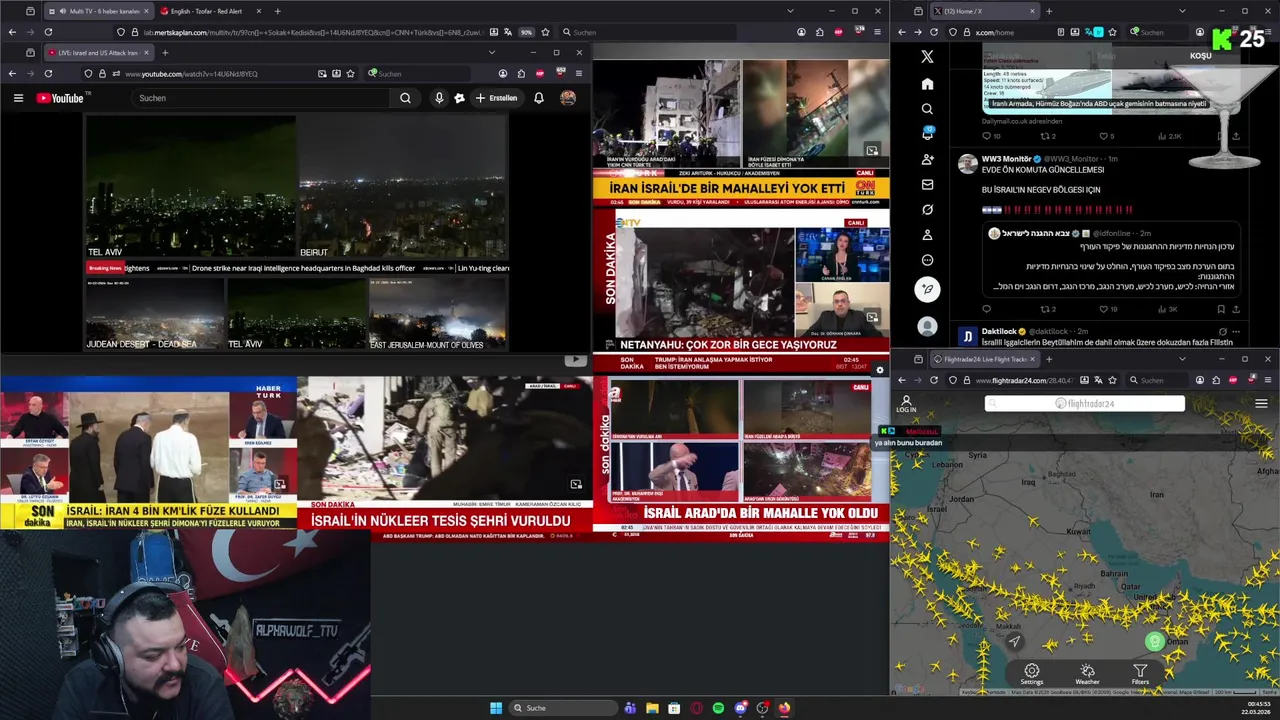Open YouTube notifications bell

point(539,98)
